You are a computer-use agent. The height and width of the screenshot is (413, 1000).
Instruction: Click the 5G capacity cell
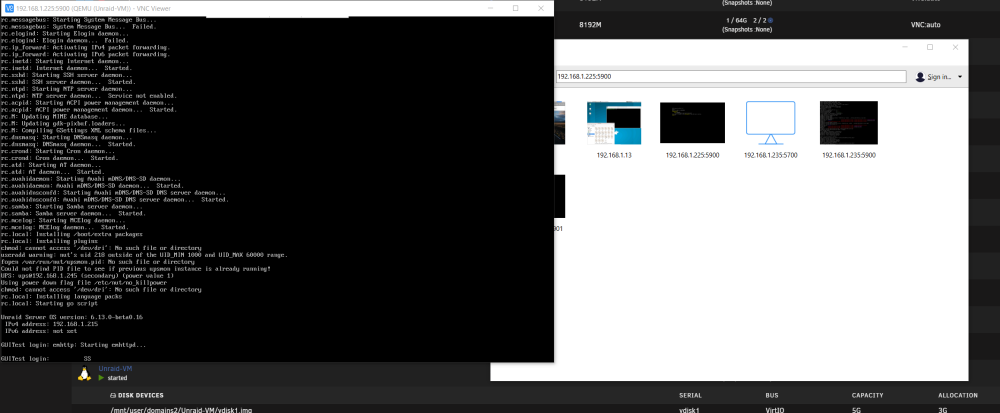(x=857, y=410)
